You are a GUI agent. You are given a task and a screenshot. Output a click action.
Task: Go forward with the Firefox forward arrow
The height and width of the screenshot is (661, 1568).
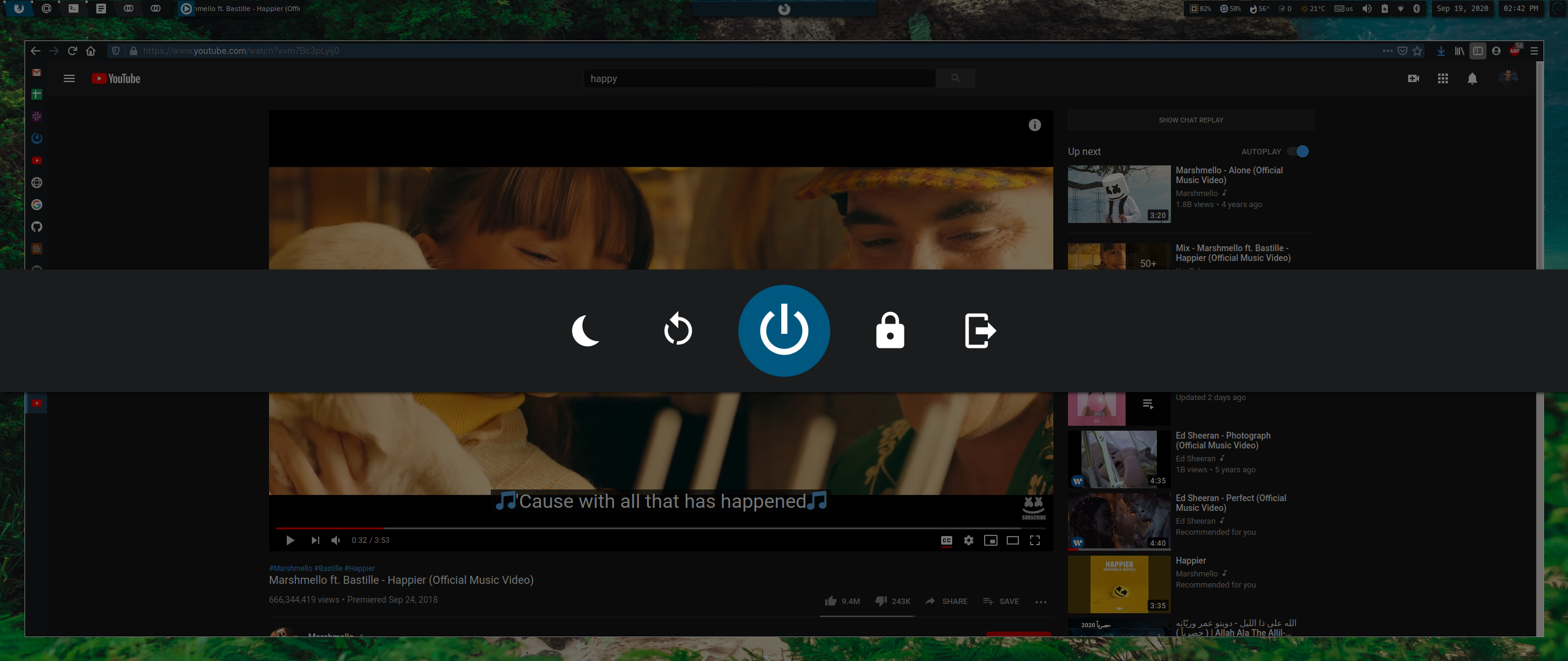pyautogui.click(x=54, y=51)
